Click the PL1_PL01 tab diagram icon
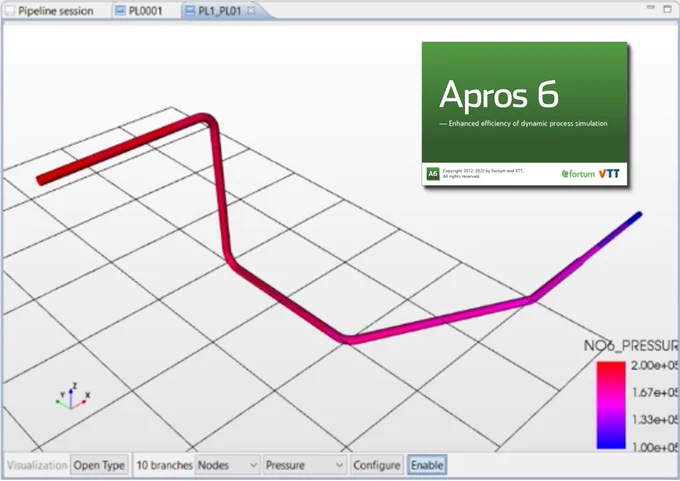 [190, 11]
